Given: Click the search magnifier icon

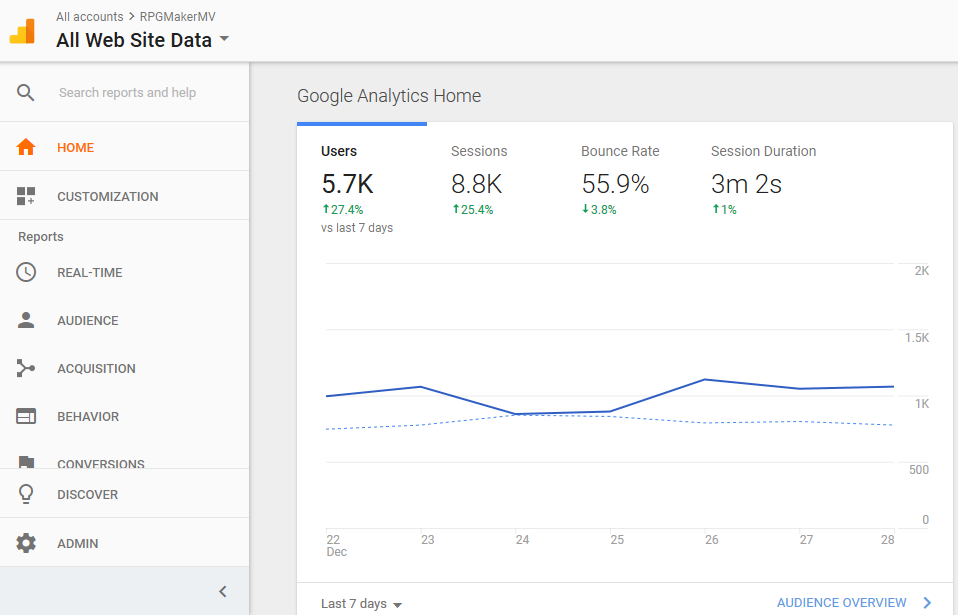Looking at the screenshot, I should (x=26, y=93).
